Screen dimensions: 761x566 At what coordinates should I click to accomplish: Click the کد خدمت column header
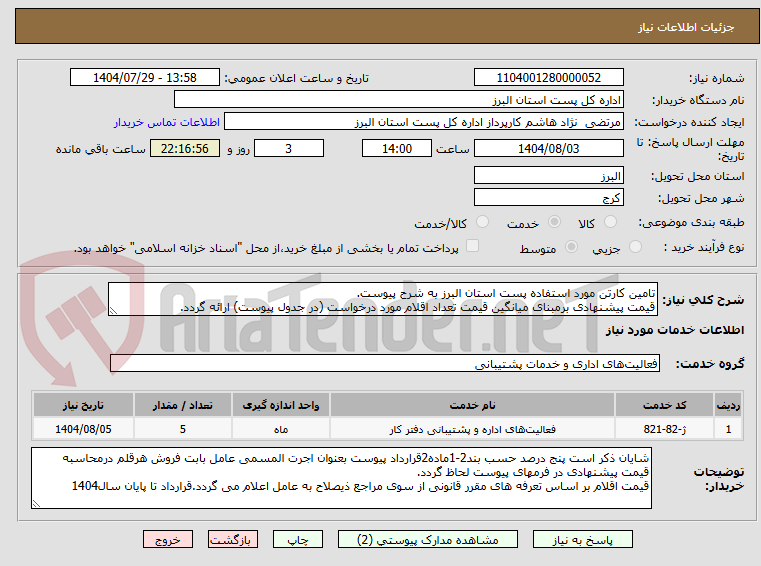664,405
